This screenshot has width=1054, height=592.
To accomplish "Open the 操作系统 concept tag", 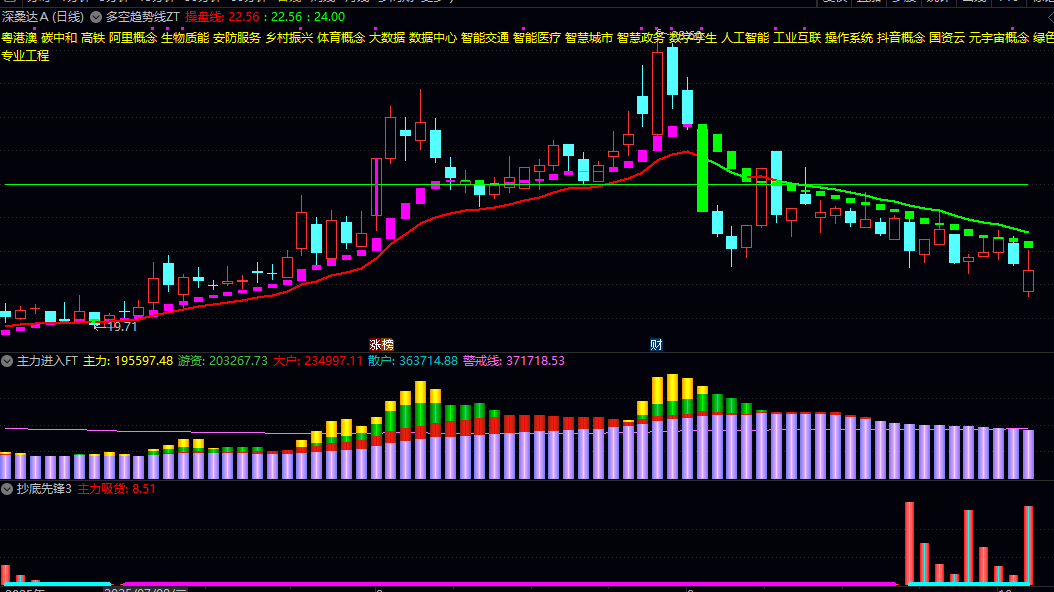I will pos(849,38).
